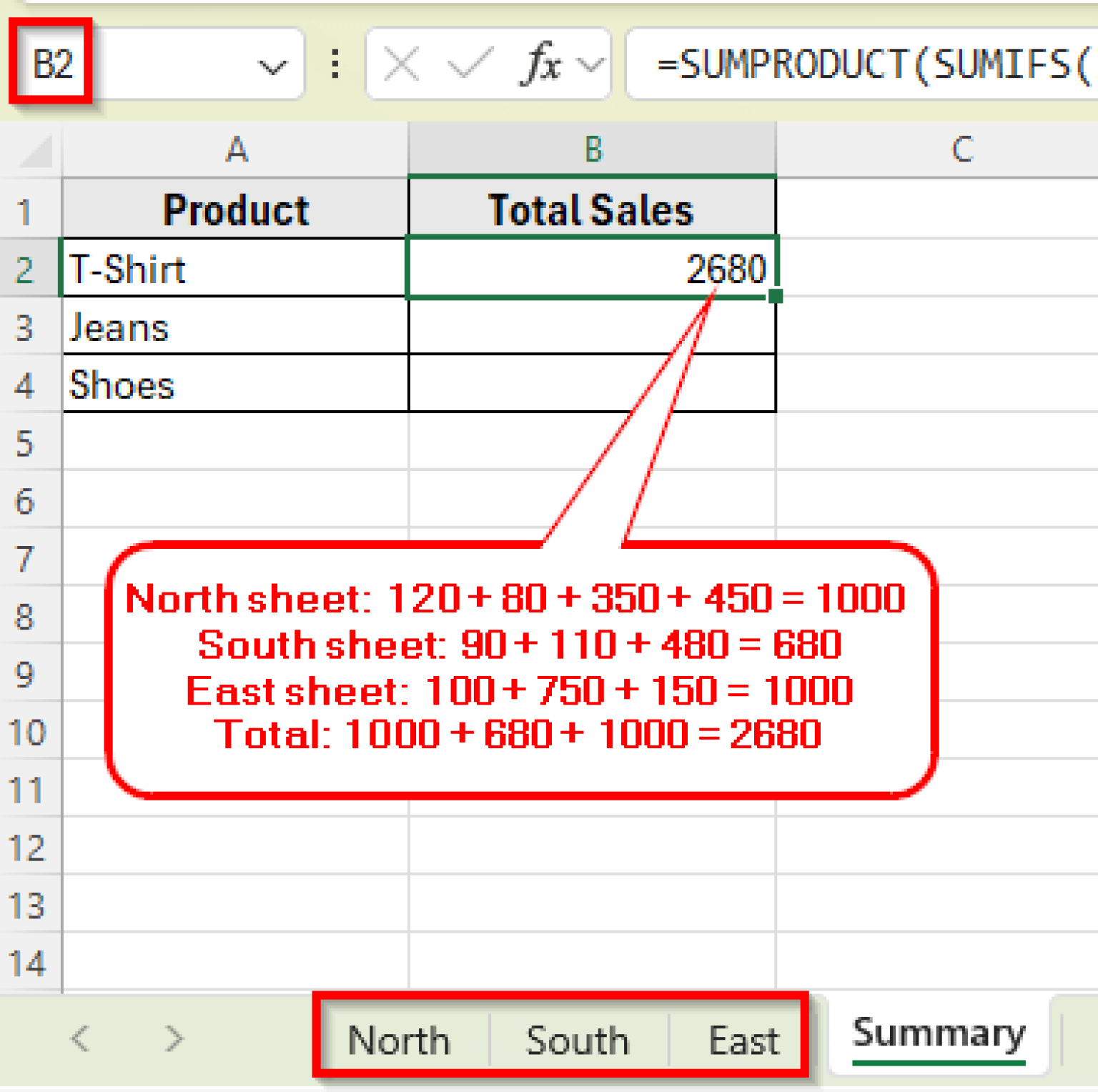Expand the chevron next to the fx icon
The image size is (1098, 1092).
588,65
